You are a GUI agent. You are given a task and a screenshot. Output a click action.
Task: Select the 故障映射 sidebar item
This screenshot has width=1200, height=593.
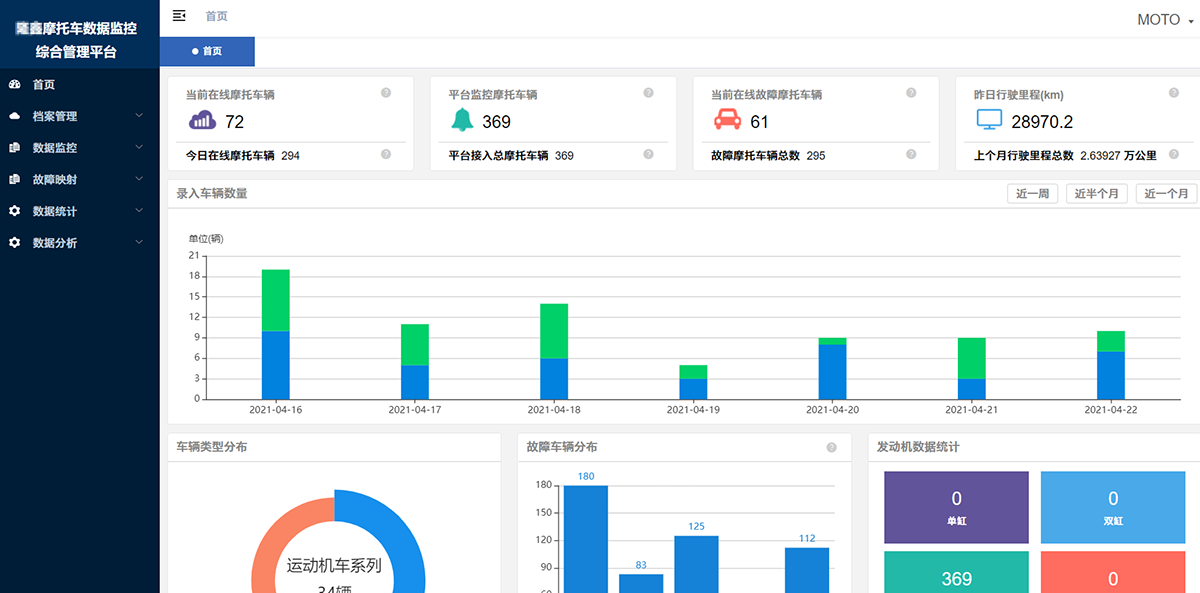[80, 180]
